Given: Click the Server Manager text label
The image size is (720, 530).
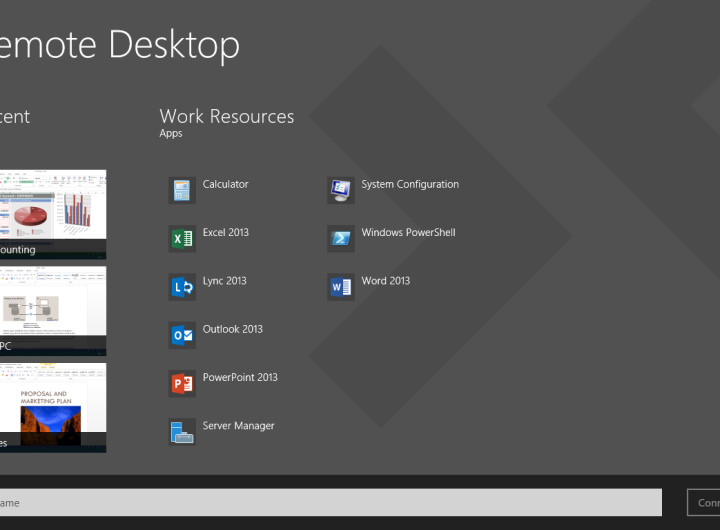Looking at the screenshot, I should tap(238, 426).
